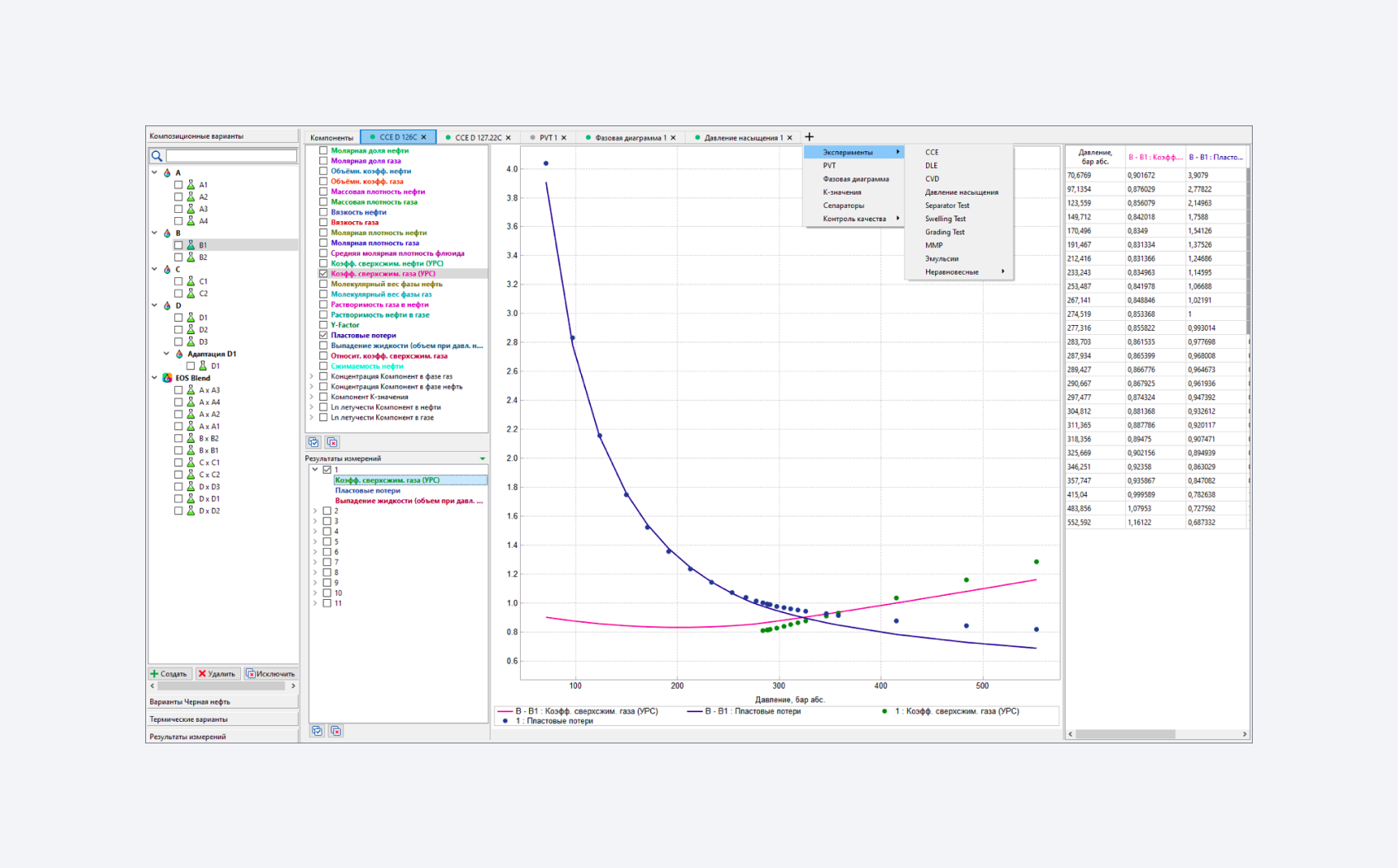Enable the Молярная доля нефти checkbox
The image size is (1398, 868).
tap(324, 151)
